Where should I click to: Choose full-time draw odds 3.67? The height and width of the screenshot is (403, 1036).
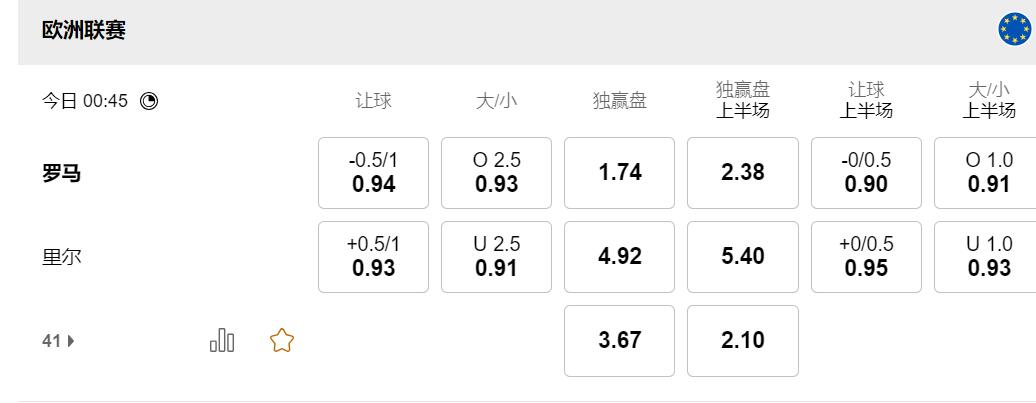click(619, 341)
